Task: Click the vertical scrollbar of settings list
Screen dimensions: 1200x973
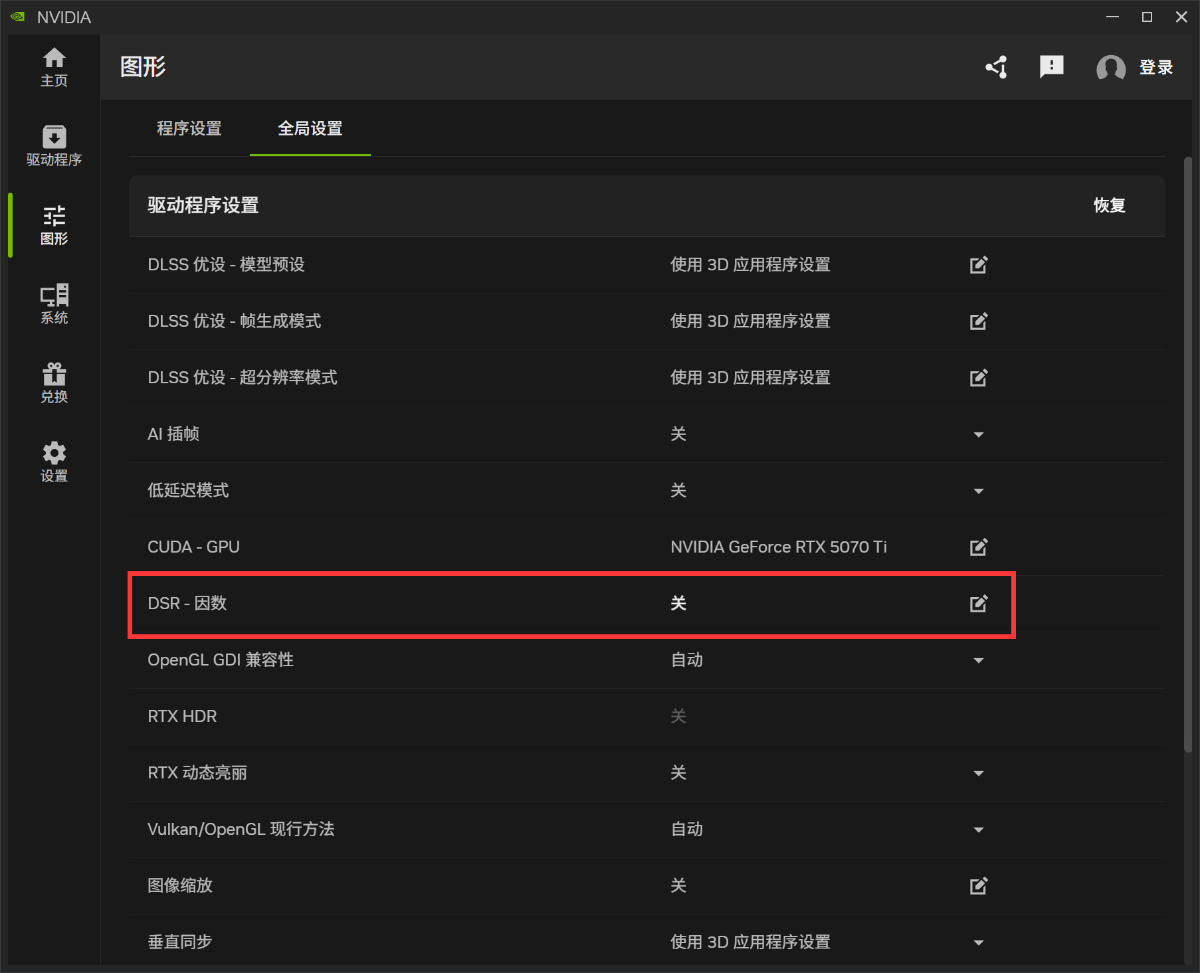Action: (x=1188, y=455)
